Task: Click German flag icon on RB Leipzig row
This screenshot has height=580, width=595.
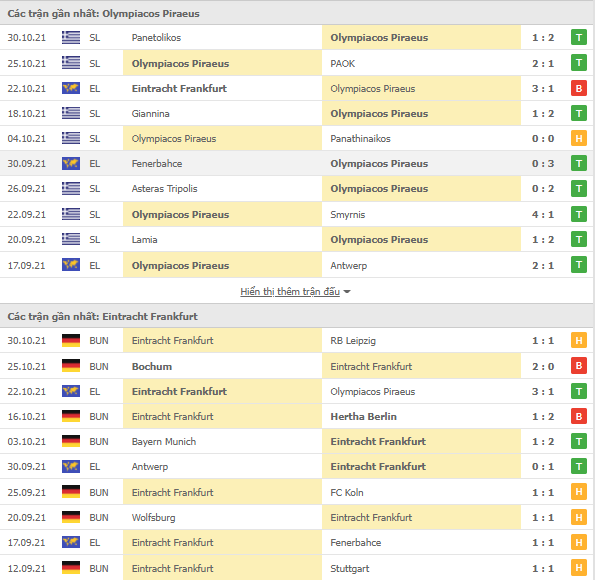Action: 71,340
